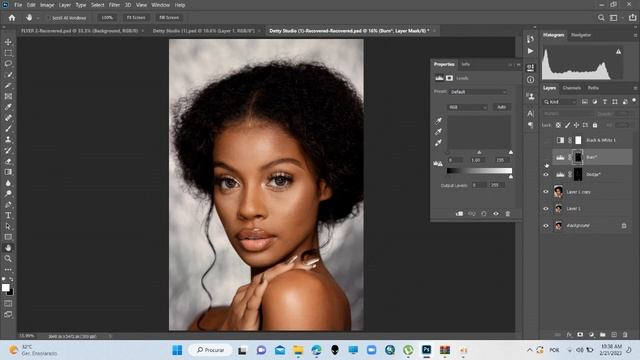640x360 pixels.
Task: Show the Burn layer
Action: pyautogui.click(x=546, y=157)
